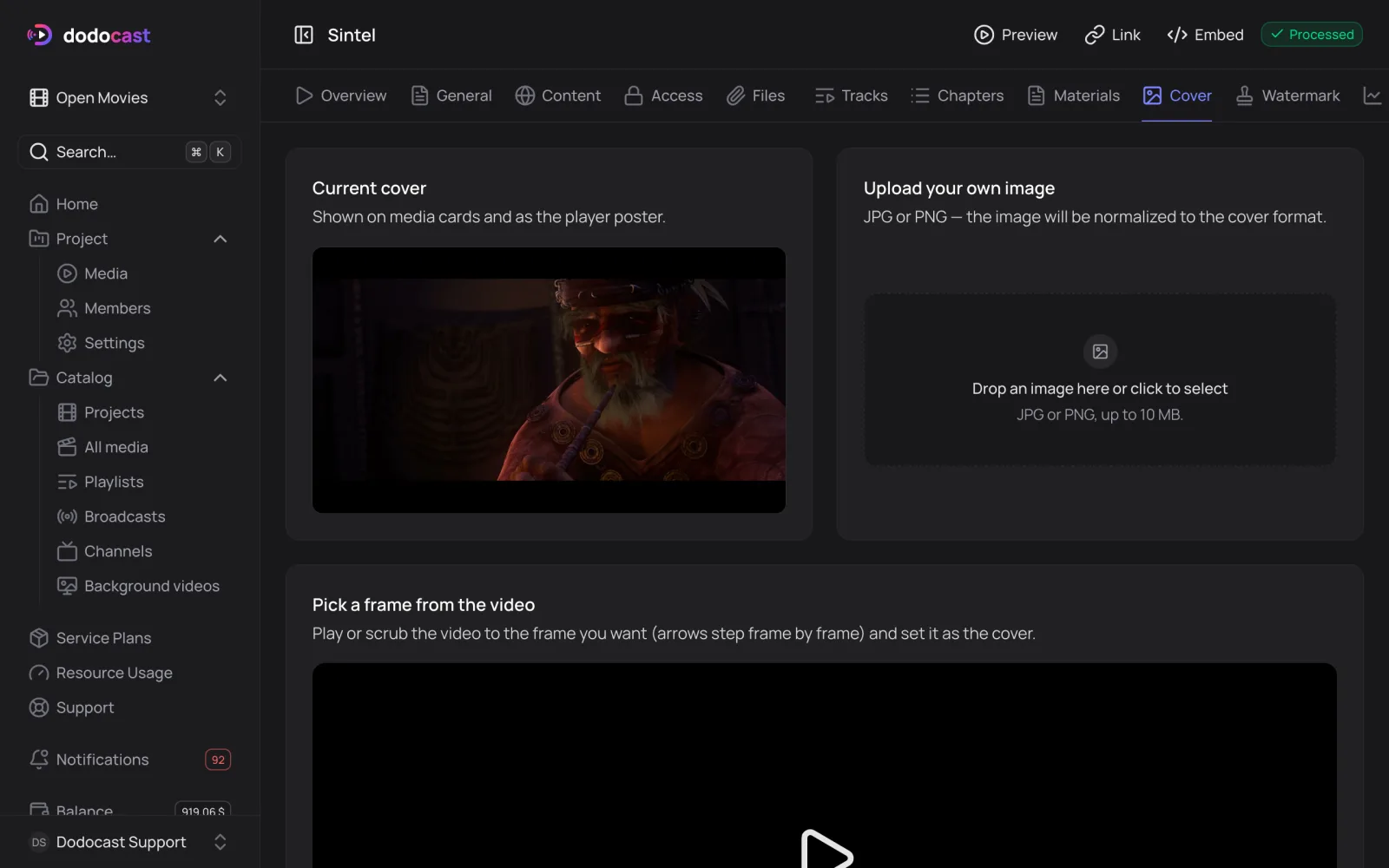
Task: Switch to the Chapters tab
Action: tap(958, 95)
